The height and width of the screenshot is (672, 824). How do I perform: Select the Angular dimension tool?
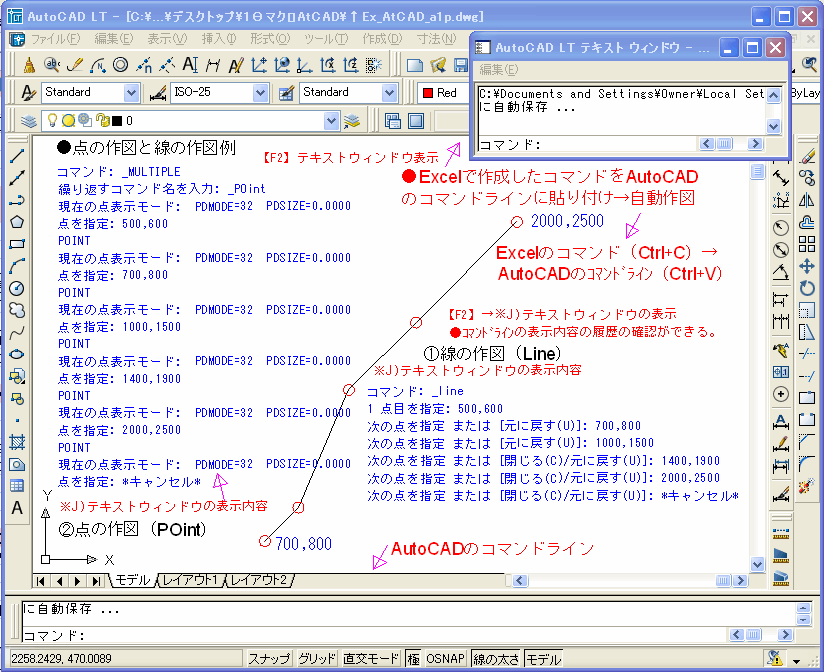[781, 272]
